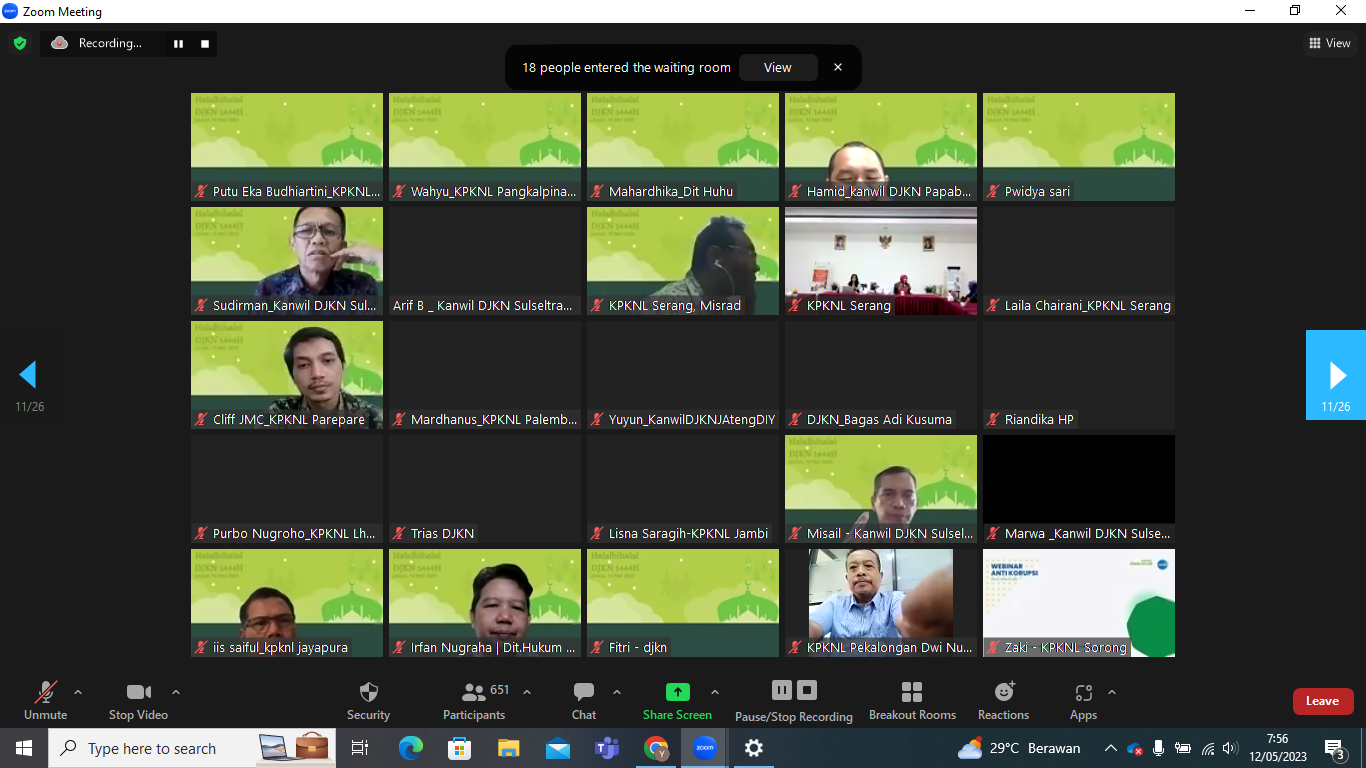Expand audio options arrow next to Unmute

[78, 692]
